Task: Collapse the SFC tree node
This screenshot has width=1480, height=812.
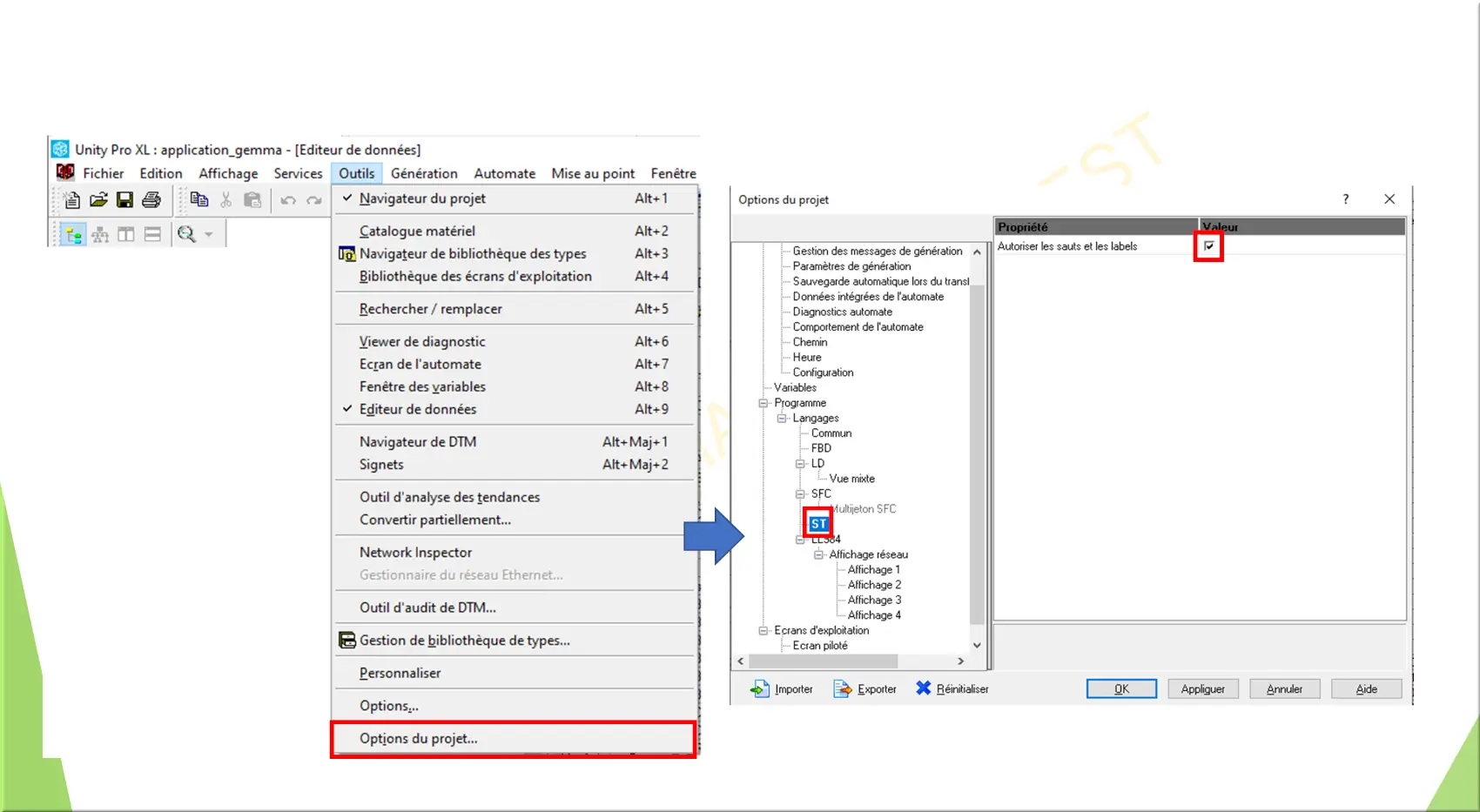Action: pos(800,493)
